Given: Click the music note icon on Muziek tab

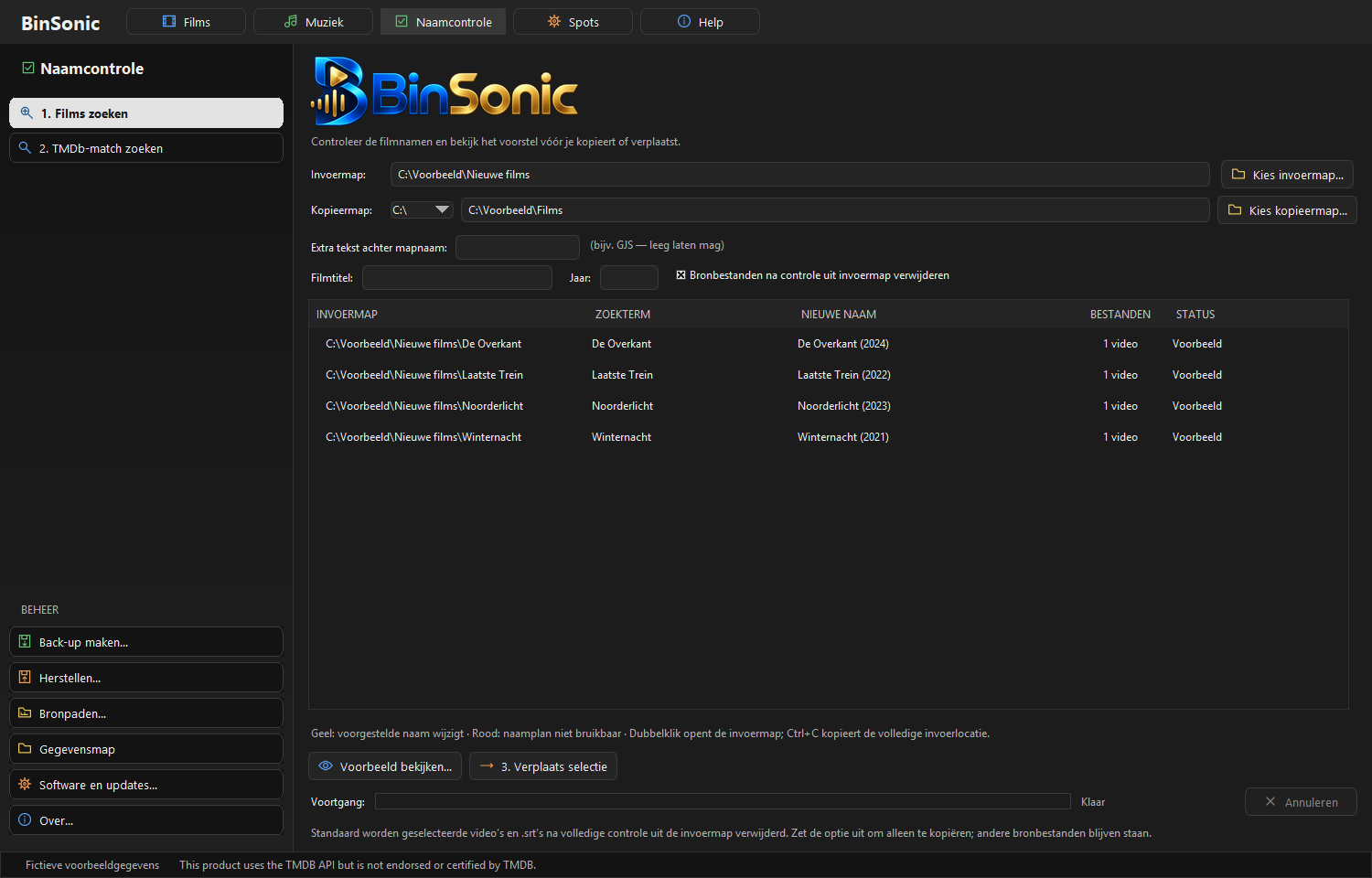Looking at the screenshot, I should pyautogui.click(x=291, y=21).
